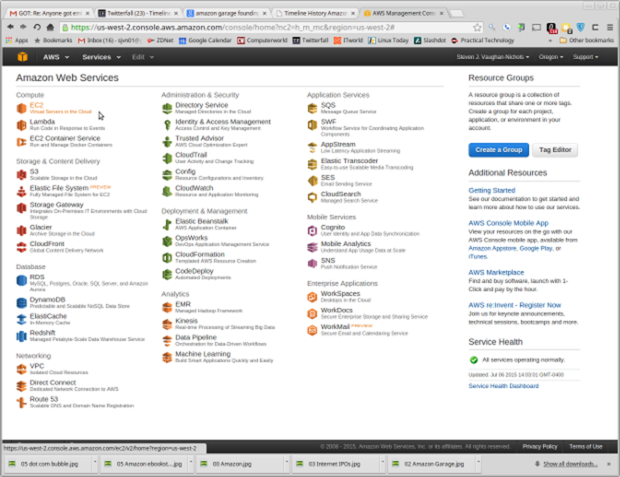Open the Chrome hamburger menu

(610, 27)
